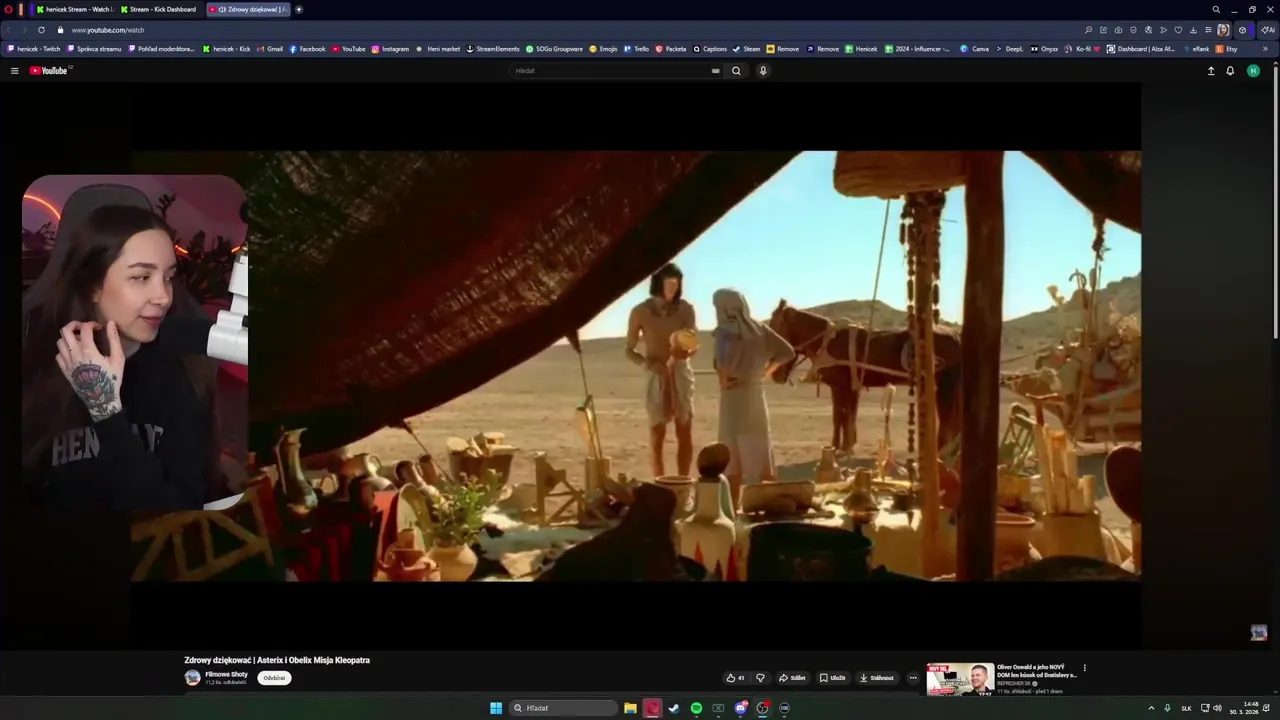Open Instagram bookmark

[x=390, y=49]
